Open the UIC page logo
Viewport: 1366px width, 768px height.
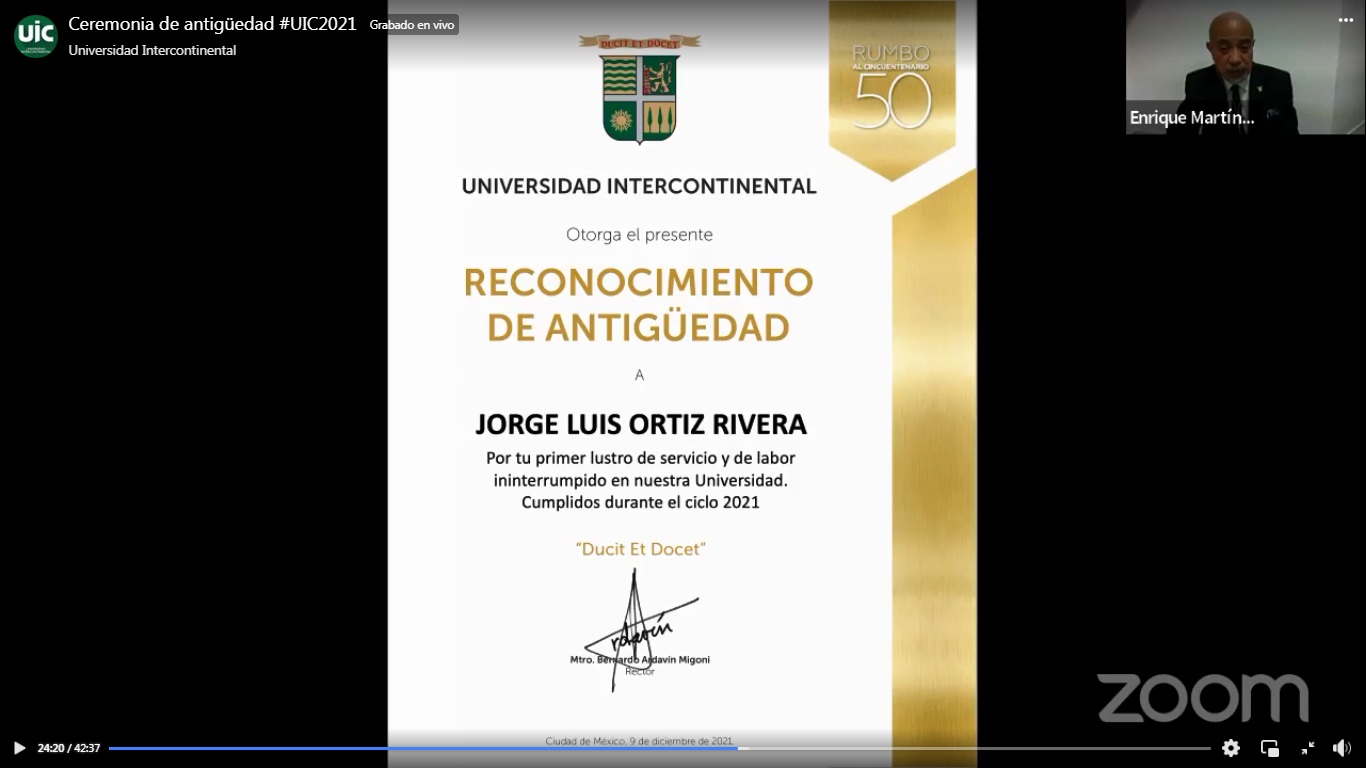click(x=36, y=36)
